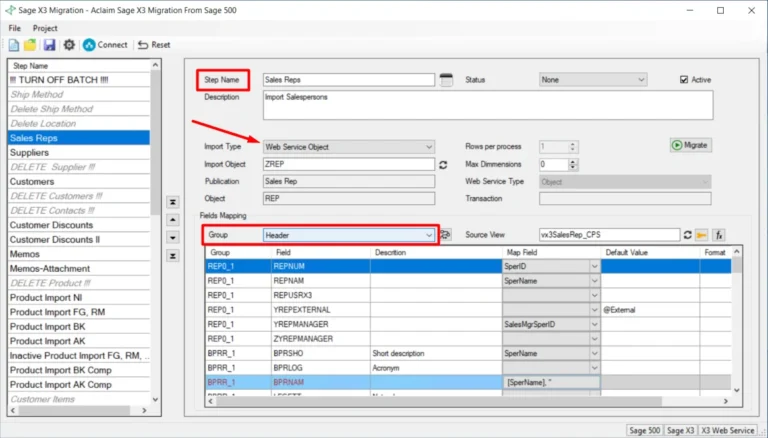Click the Migrate button

pos(691,145)
